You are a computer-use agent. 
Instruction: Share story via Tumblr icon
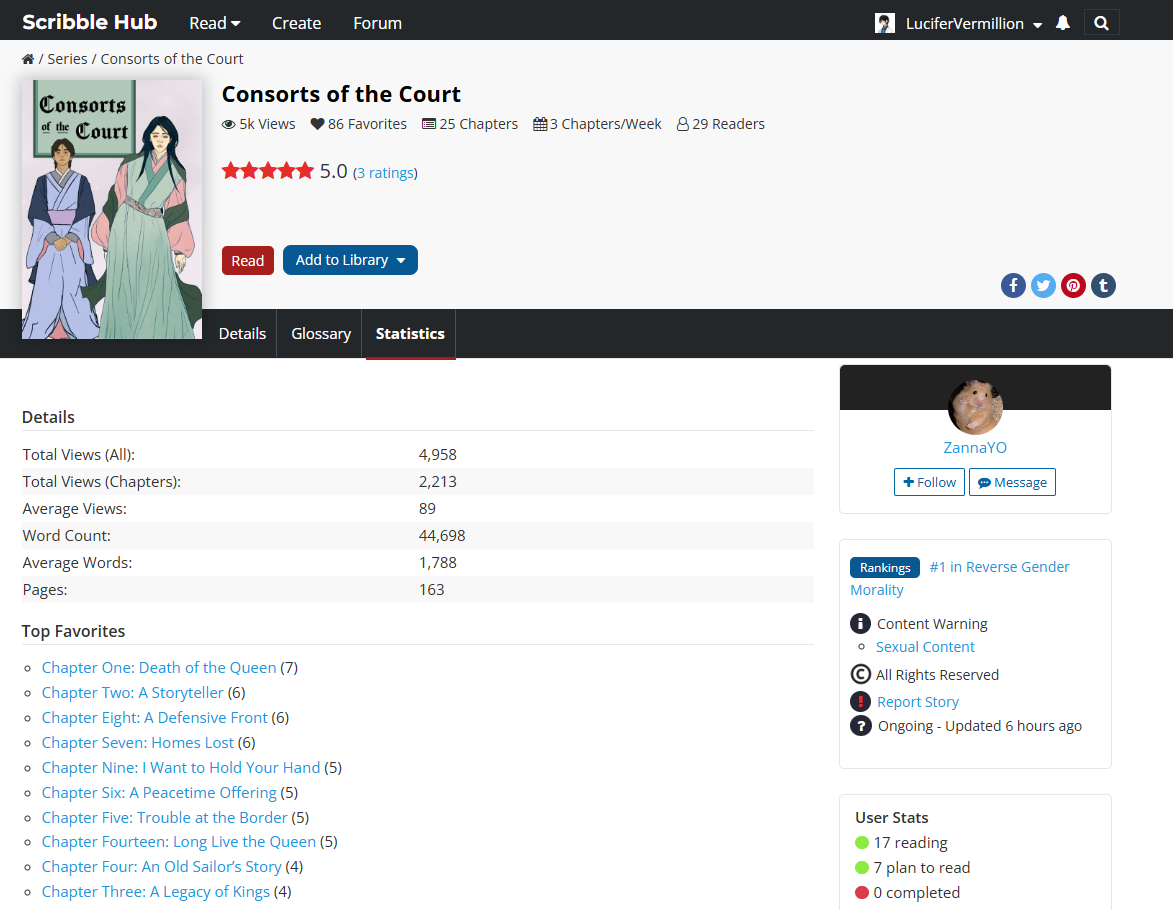point(1102,285)
